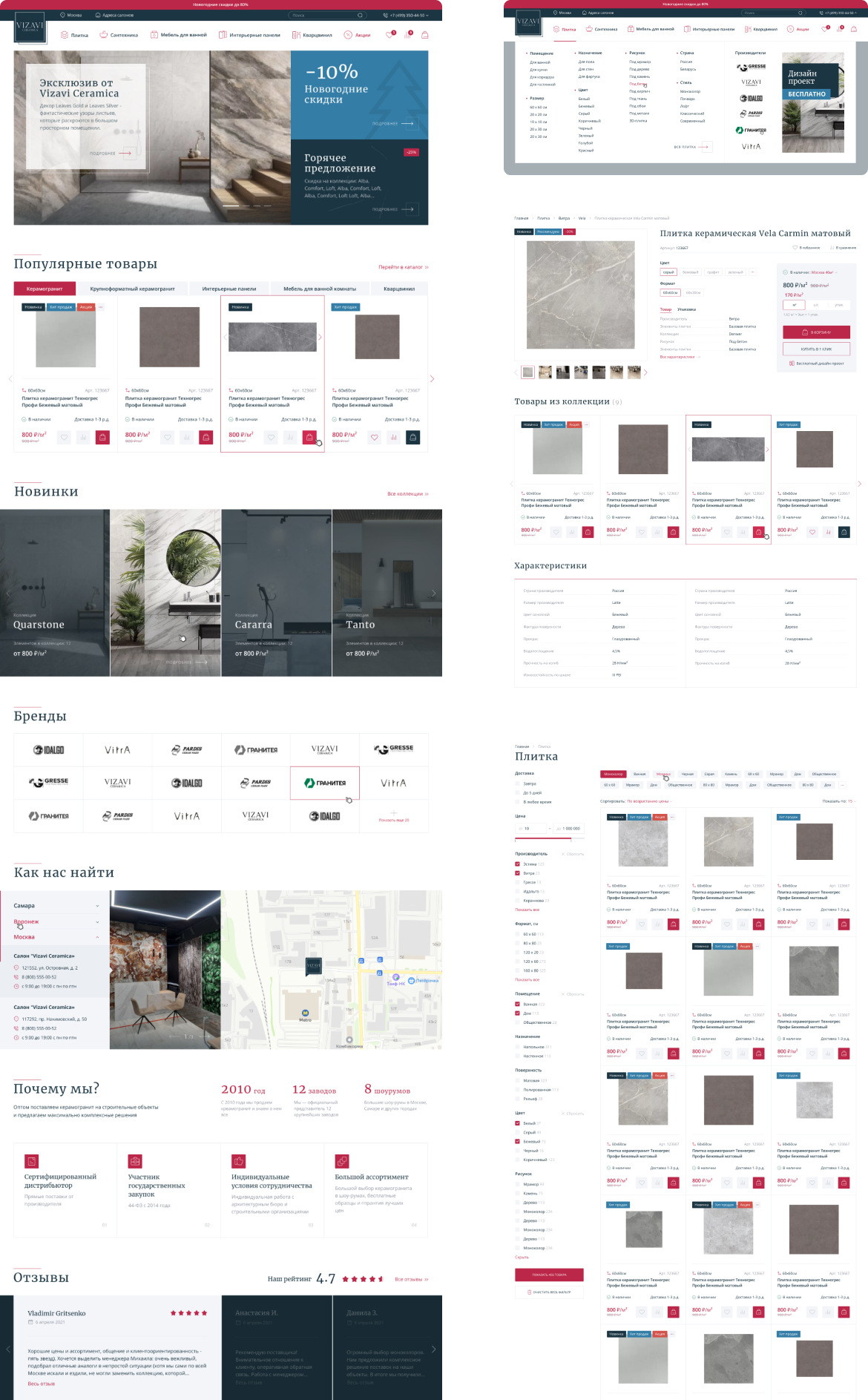Click search magnifier icon in top bar
This screenshot has height=1400, width=868.
tap(360, 15)
